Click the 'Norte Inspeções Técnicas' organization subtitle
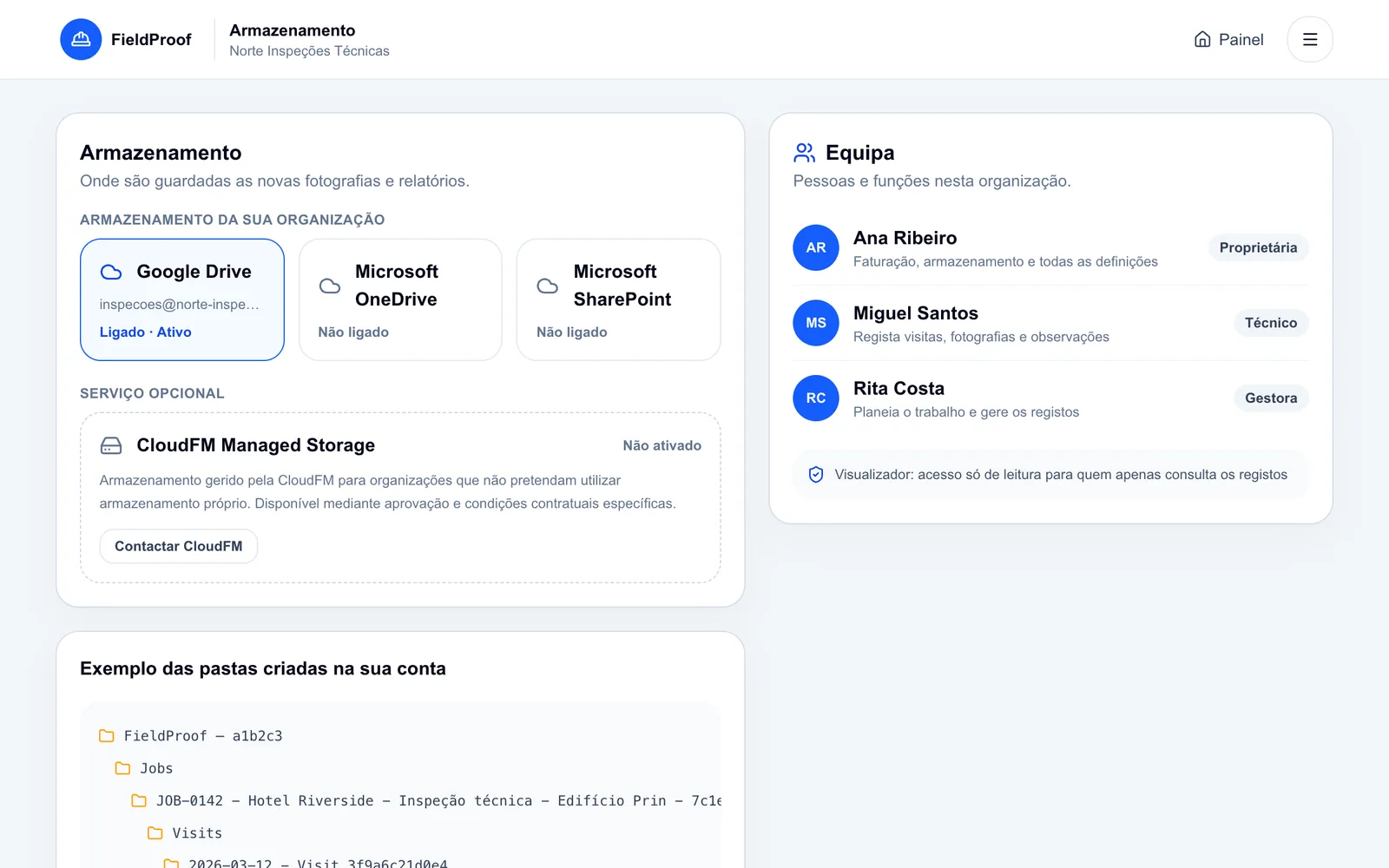Image resolution: width=1389 pixels, height=868 pixels. click(x=309, y=51)
